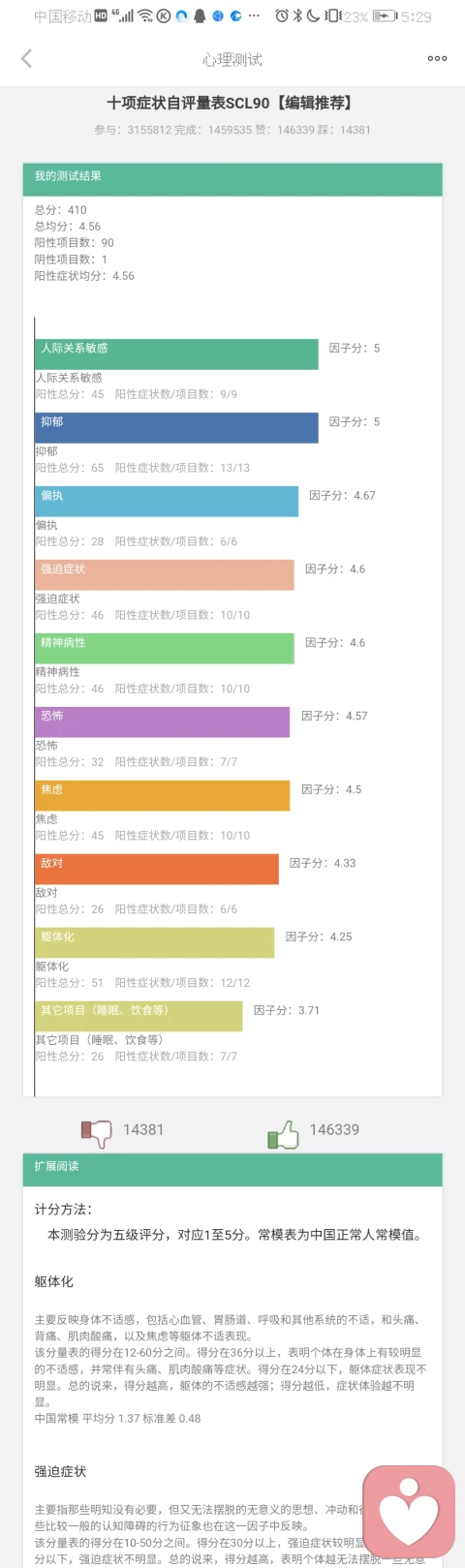Open the floating pink heart icon
Screen dimensions: 465x1568
(x=409, y=1511)
